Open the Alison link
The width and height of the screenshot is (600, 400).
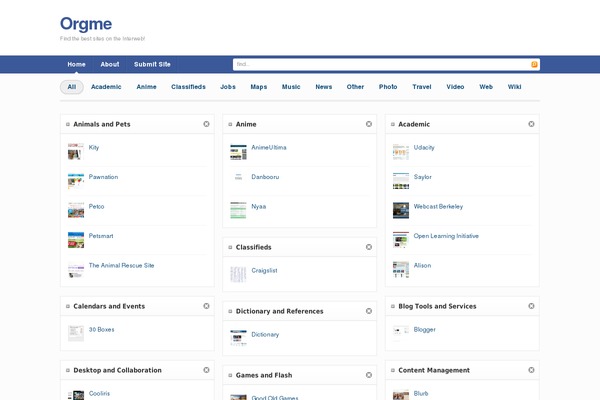pyautogui.click(x=422, y=265)
